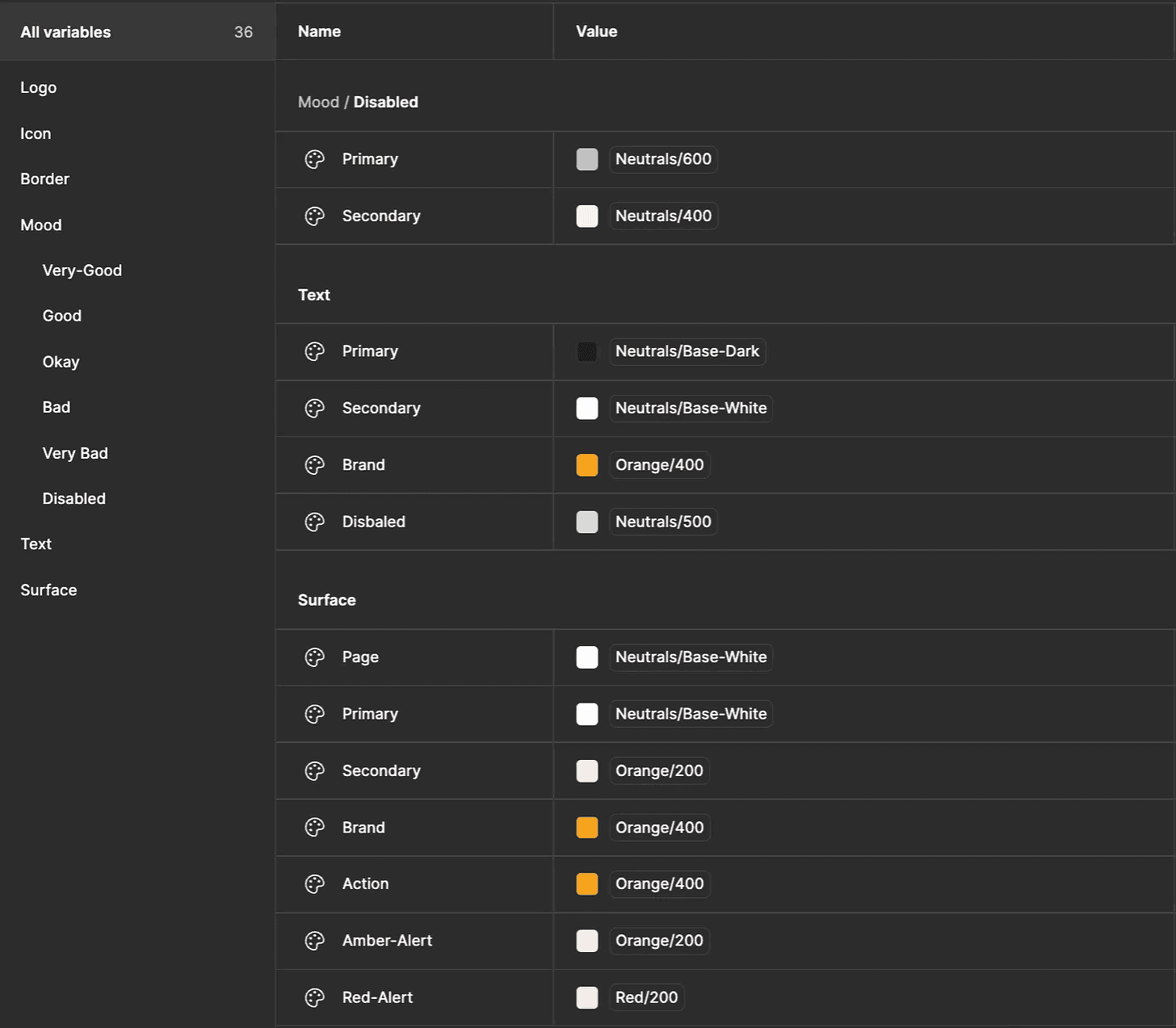This screenshot has width=1176, height=1028.
Task: Click Neutrals/Base-White chip in Surface Primary row
Action: click(691, 714)
